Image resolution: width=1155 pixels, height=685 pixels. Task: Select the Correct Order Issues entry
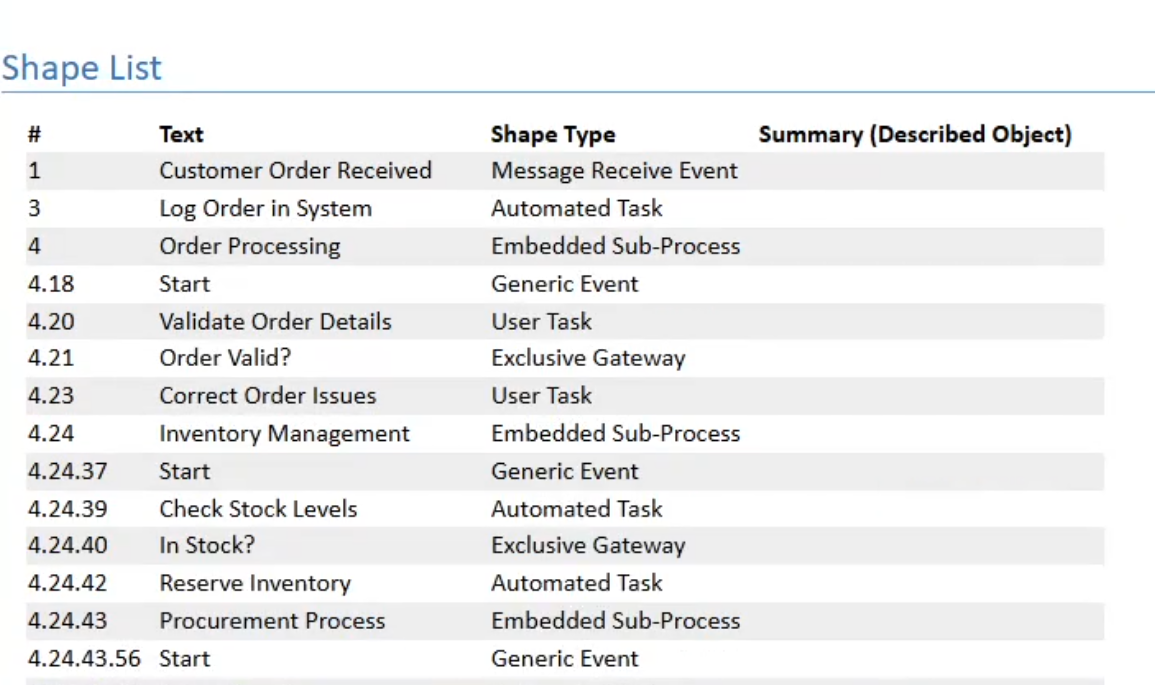point(267,396)
